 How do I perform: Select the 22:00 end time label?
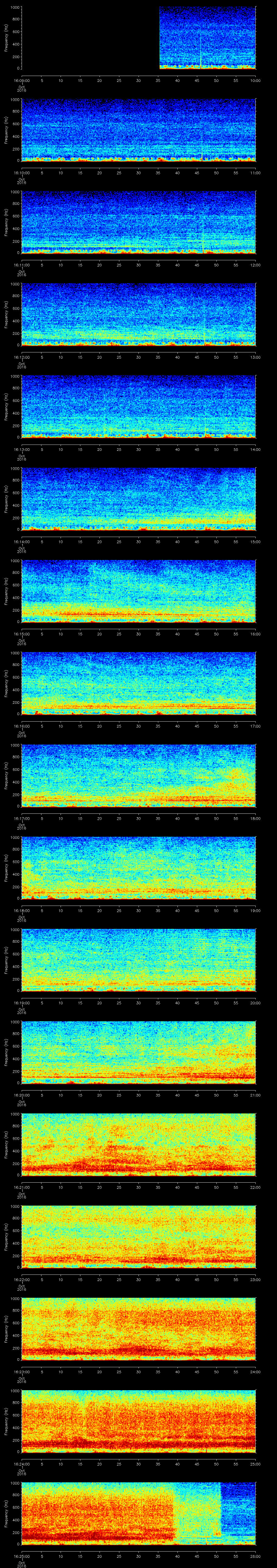tap(256, 1187)
